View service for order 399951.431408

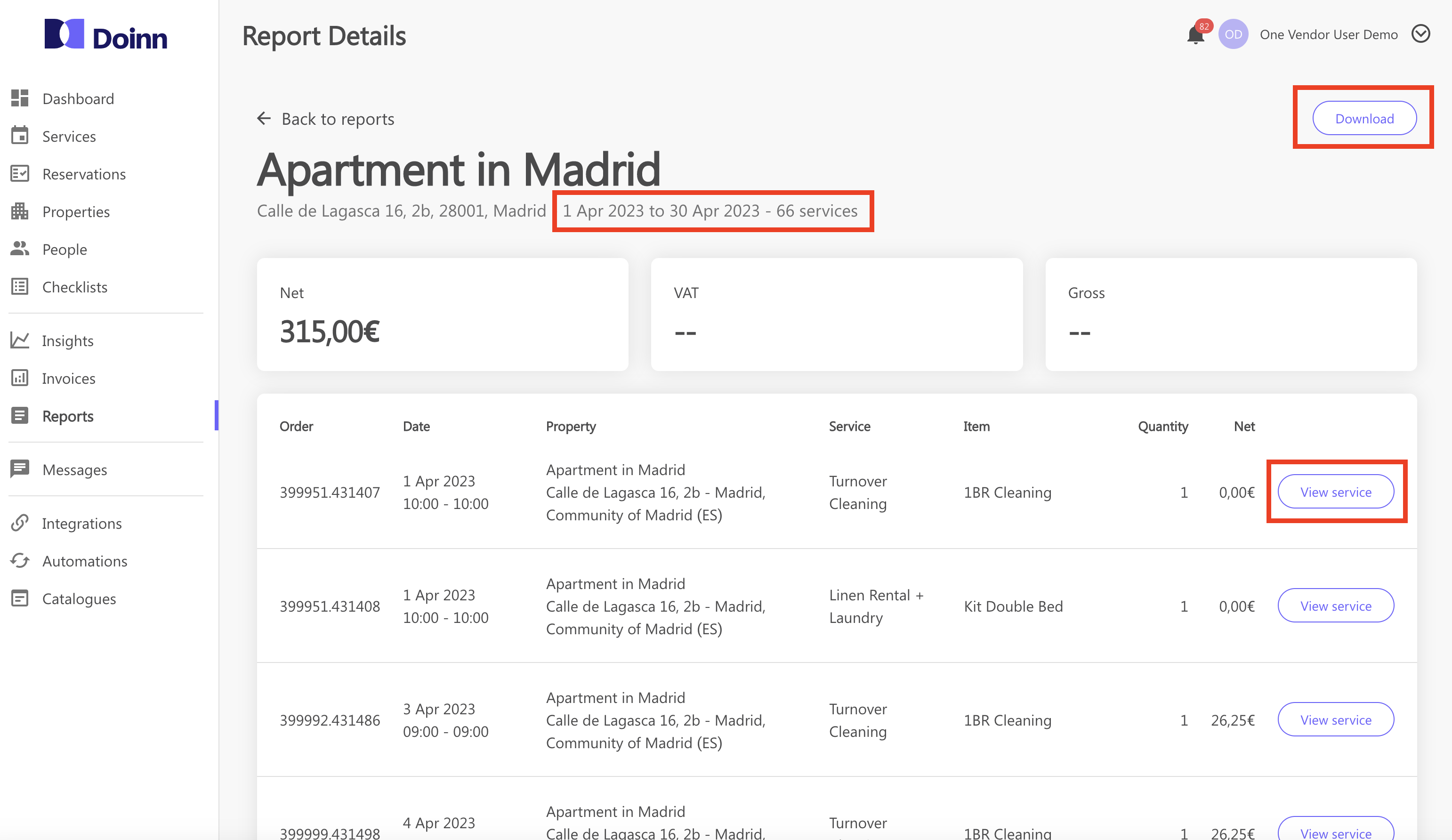click(1336, 606)
